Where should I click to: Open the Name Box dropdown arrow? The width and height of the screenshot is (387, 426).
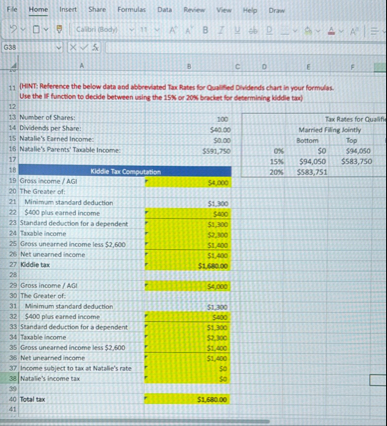pos(59,47)
